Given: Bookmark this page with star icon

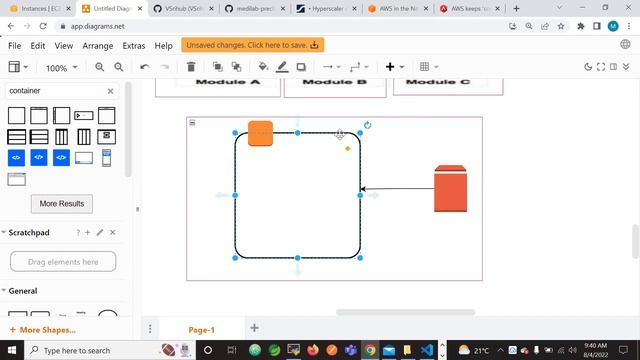Looking at the screenshot, I should click(x=561, y=26).
